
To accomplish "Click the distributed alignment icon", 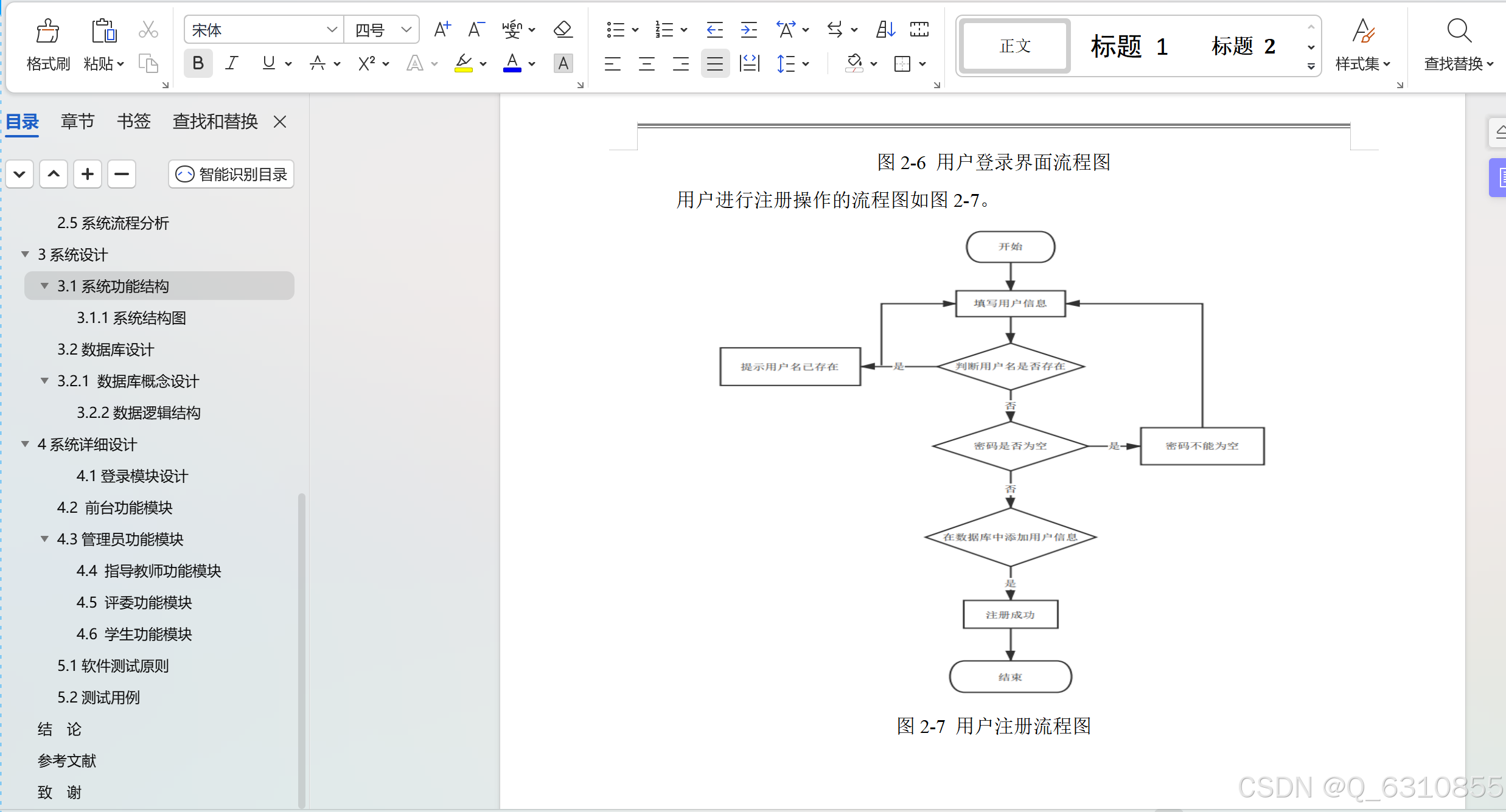I will (x=749, y=63).
